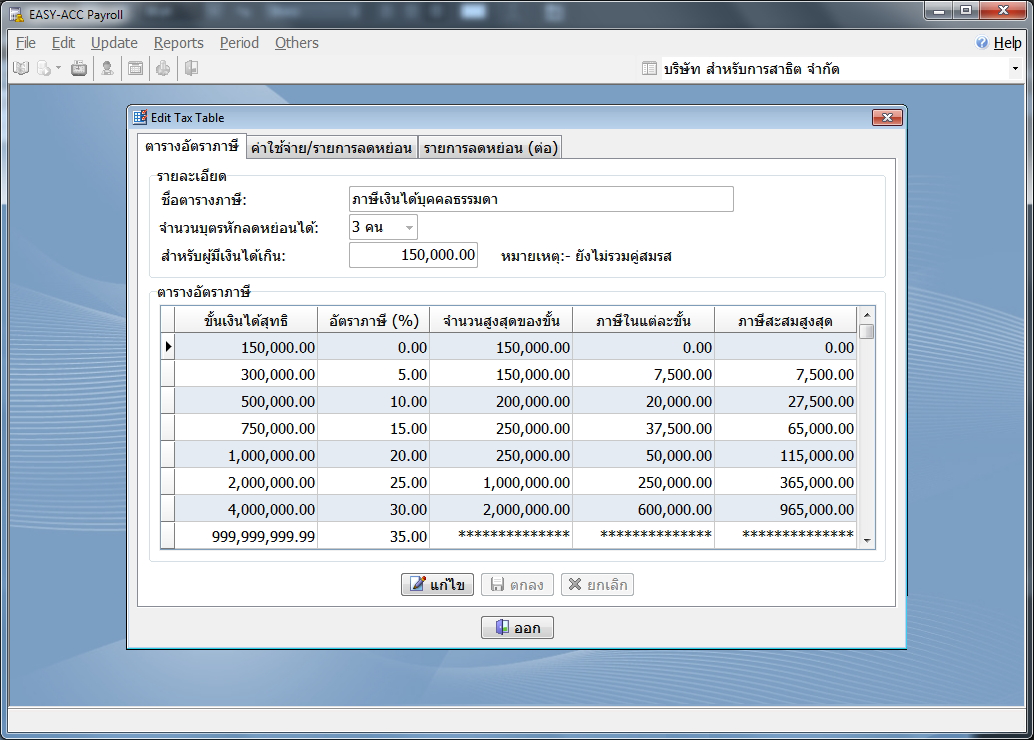This screenshot has height=740, width=1034.
Task: Click the calendar icon in the toolbar
Action: tap(135, 69)
